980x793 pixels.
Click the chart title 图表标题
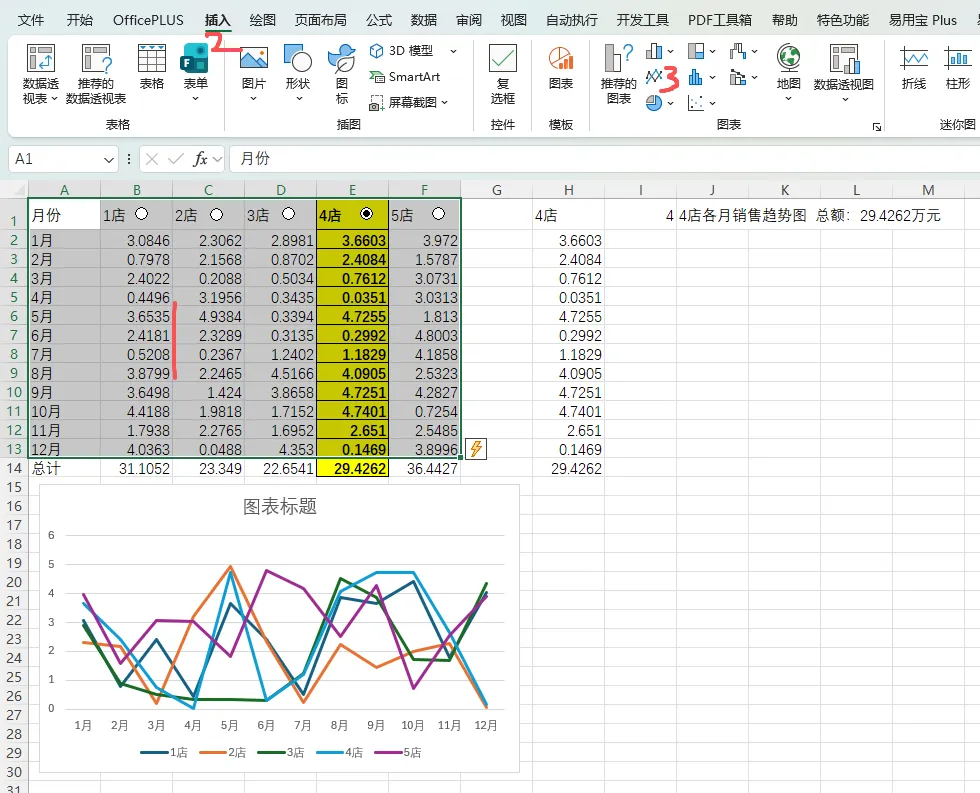point(279,506)
